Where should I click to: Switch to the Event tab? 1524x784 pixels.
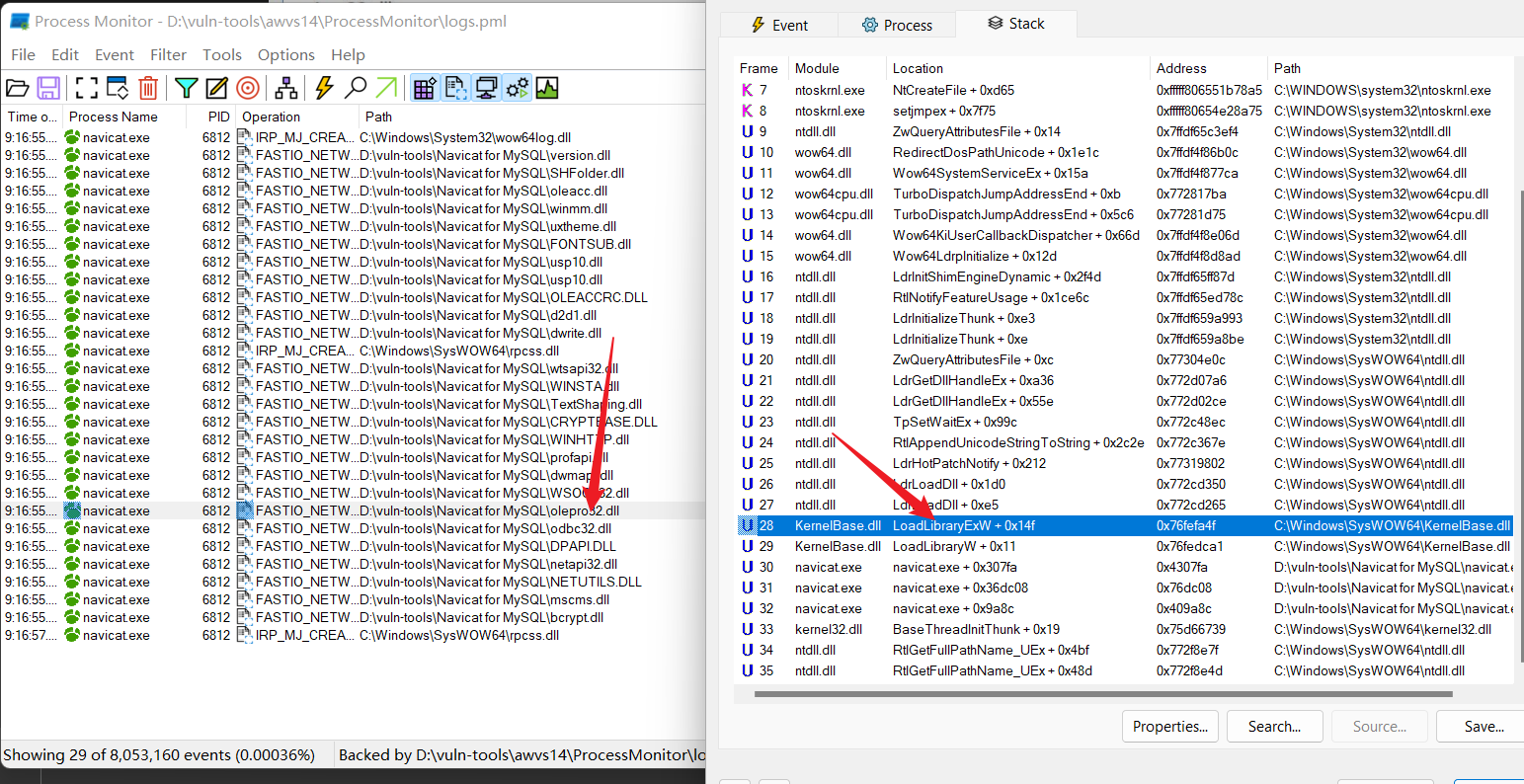click(778, 26)
